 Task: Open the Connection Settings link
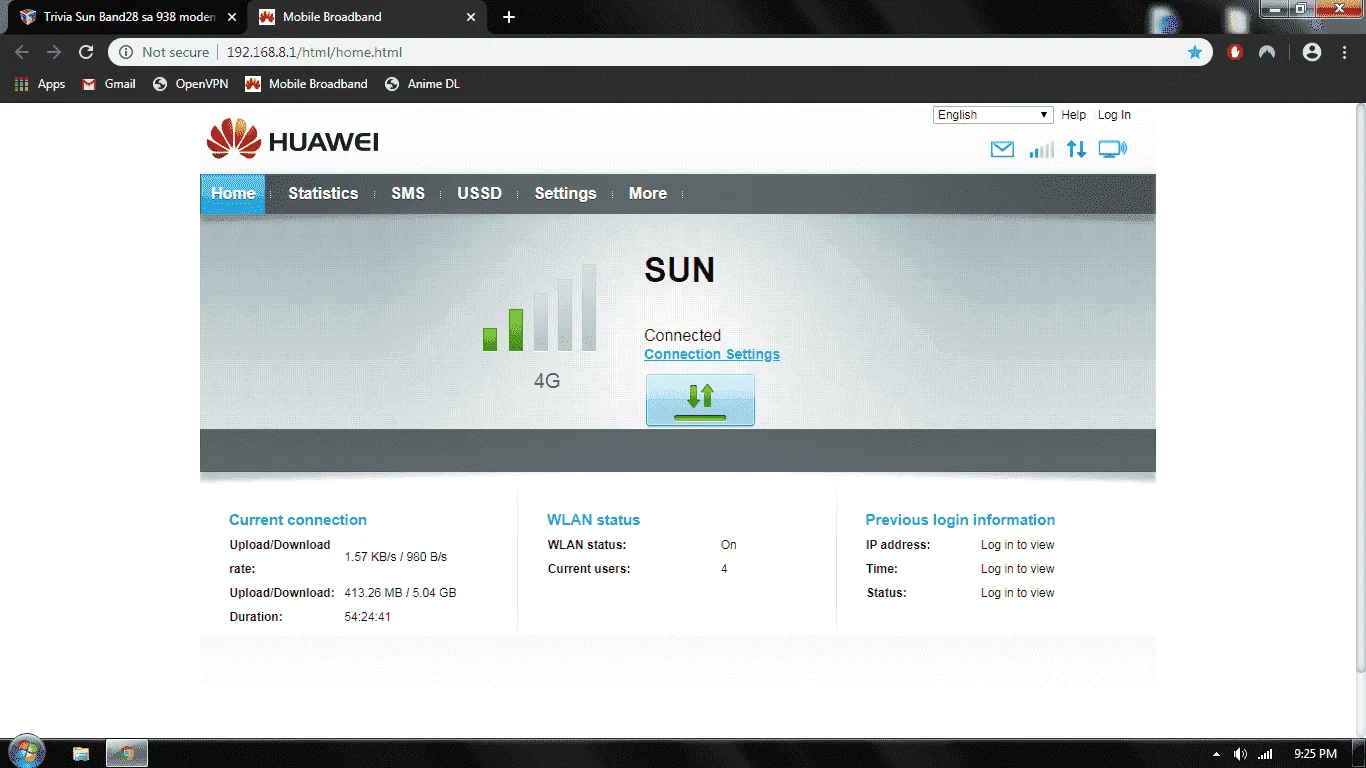pyautogui.click(x=712, y=354)
